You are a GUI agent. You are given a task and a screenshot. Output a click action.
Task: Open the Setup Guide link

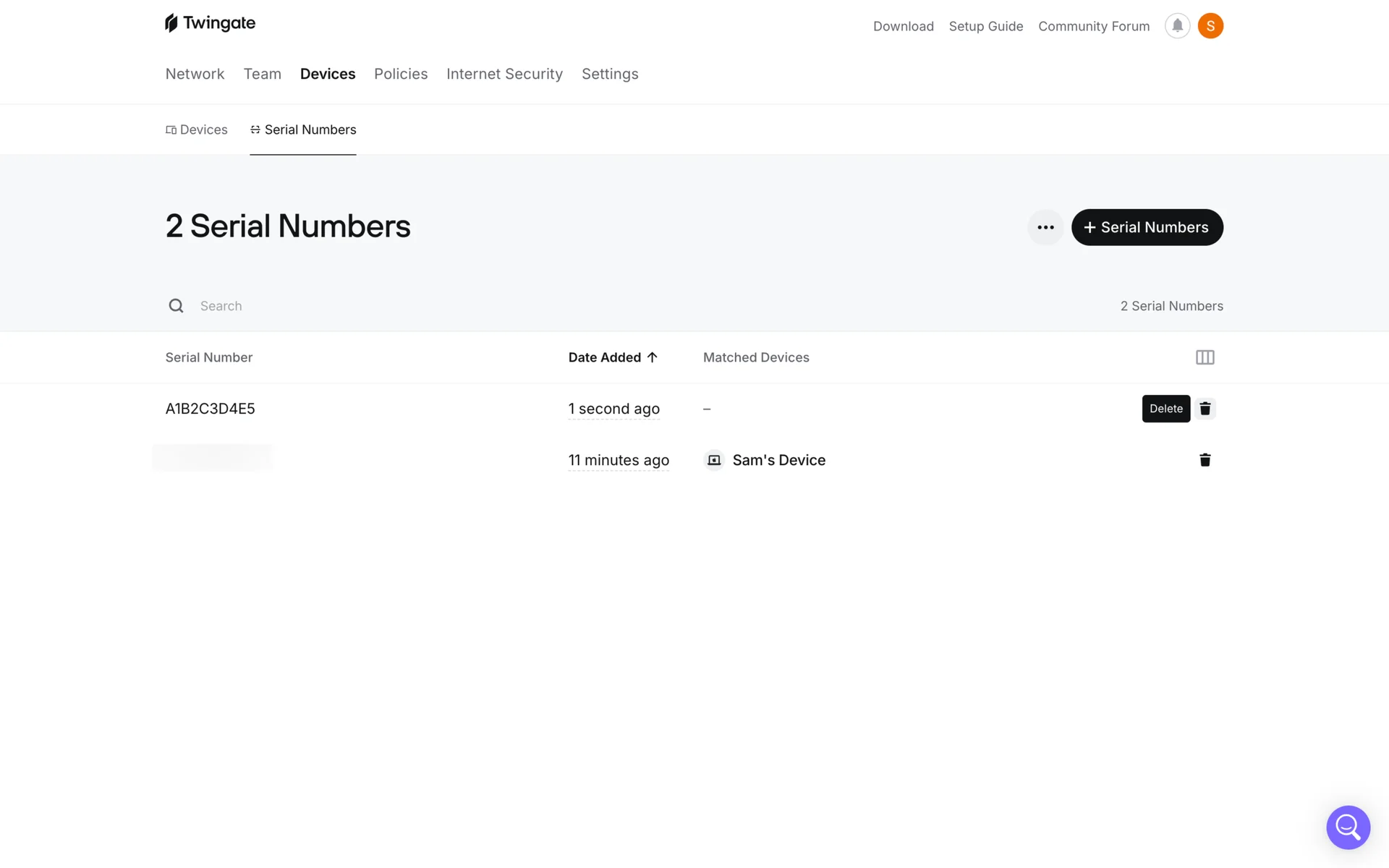[x=985, y=26]
